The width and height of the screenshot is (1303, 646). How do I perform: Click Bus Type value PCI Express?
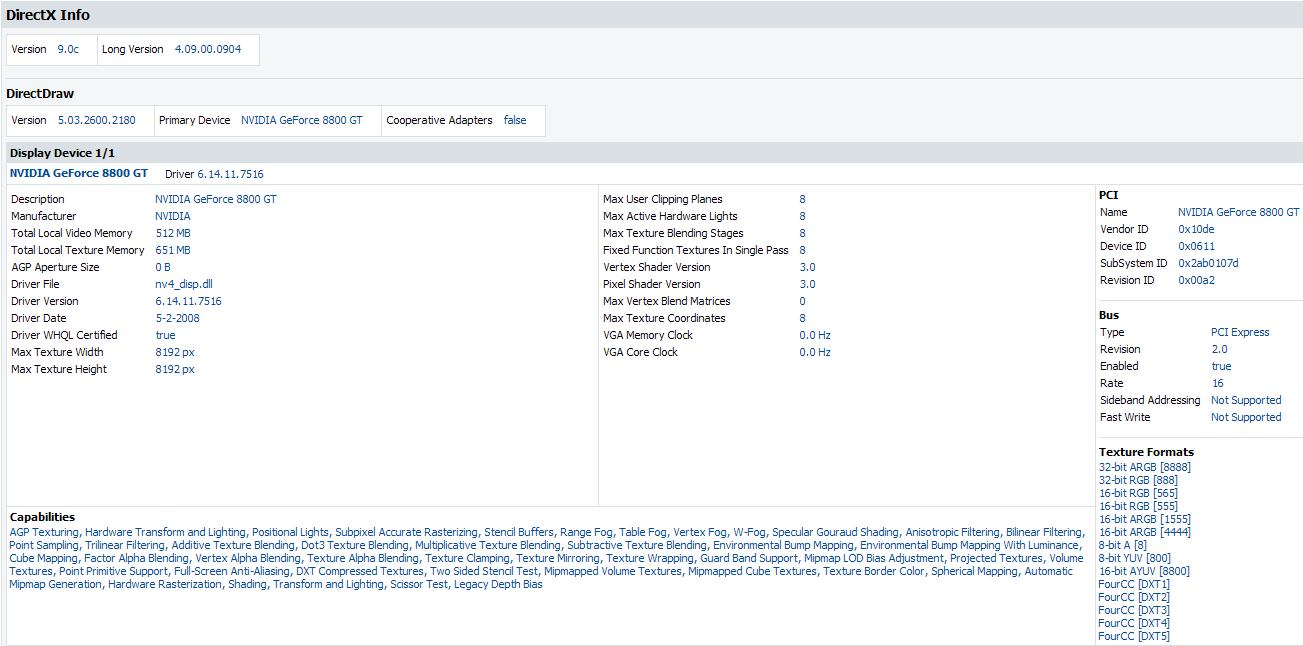pyautogui.click(x=1240, y=332)
